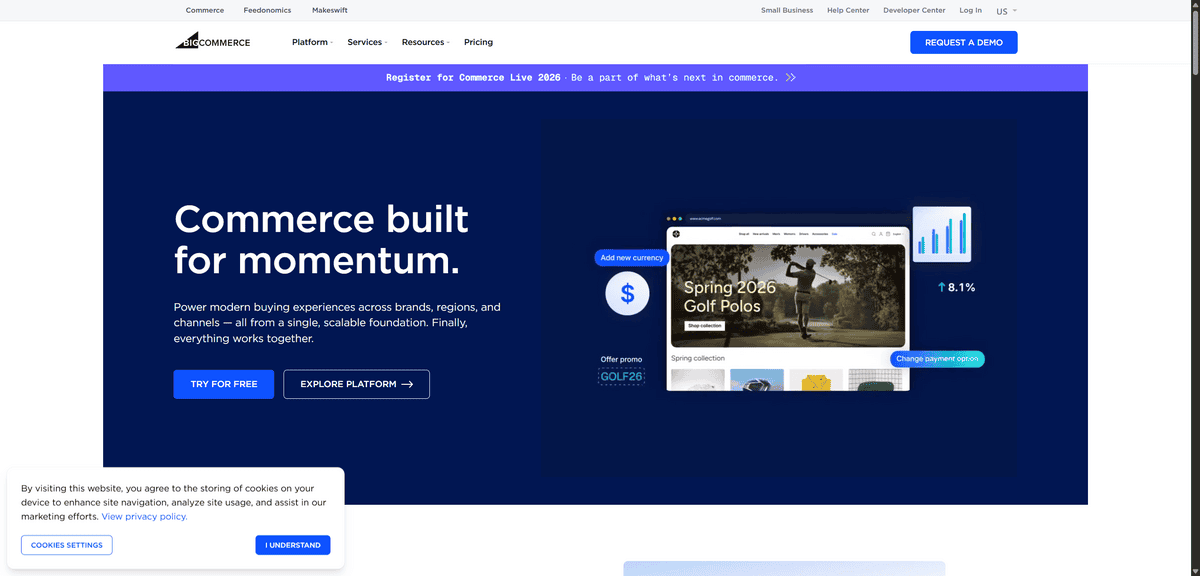Click the TRY FOR FREE button
The height and width of the screenshot is (576, 1200).
tap(223, 384)
